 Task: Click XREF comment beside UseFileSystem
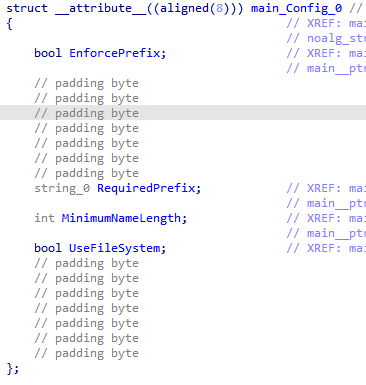326,248
